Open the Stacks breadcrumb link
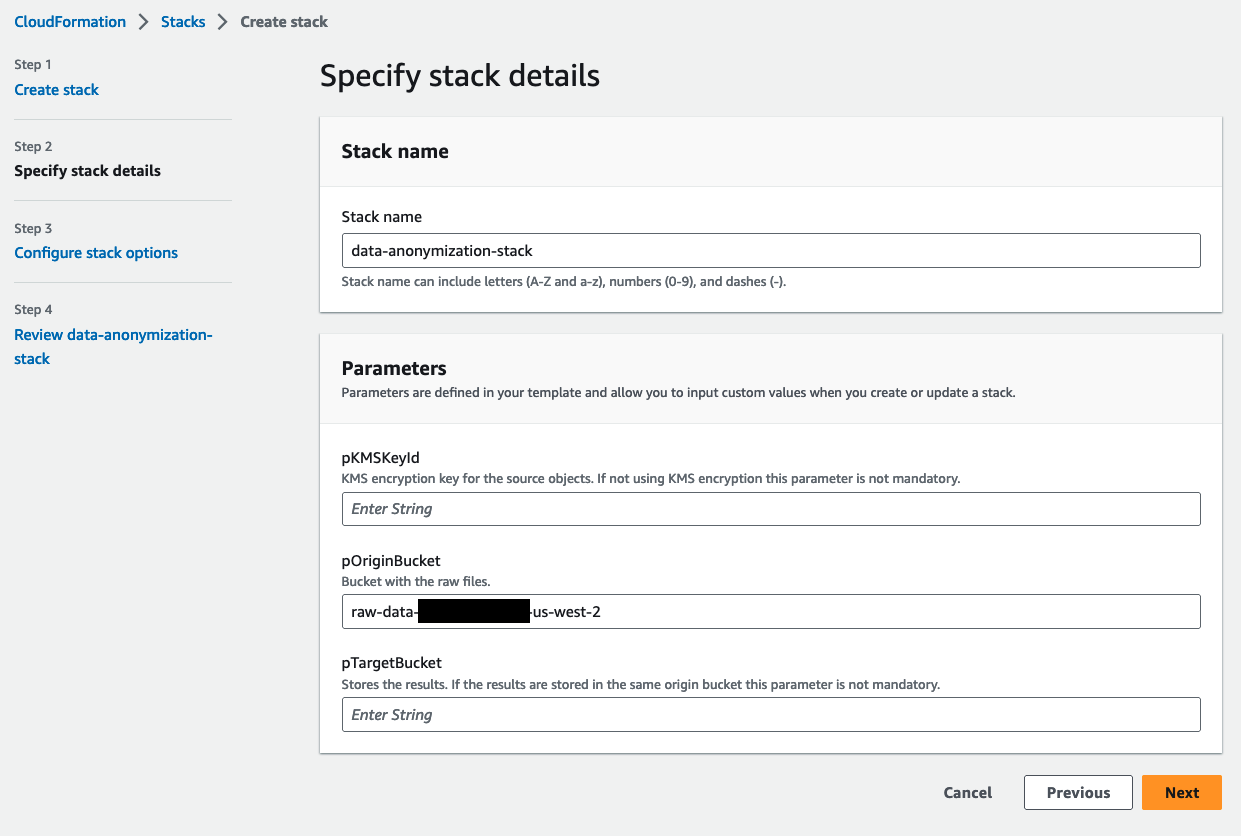Viewport: 1241px width, 836px height. point(183,21)
